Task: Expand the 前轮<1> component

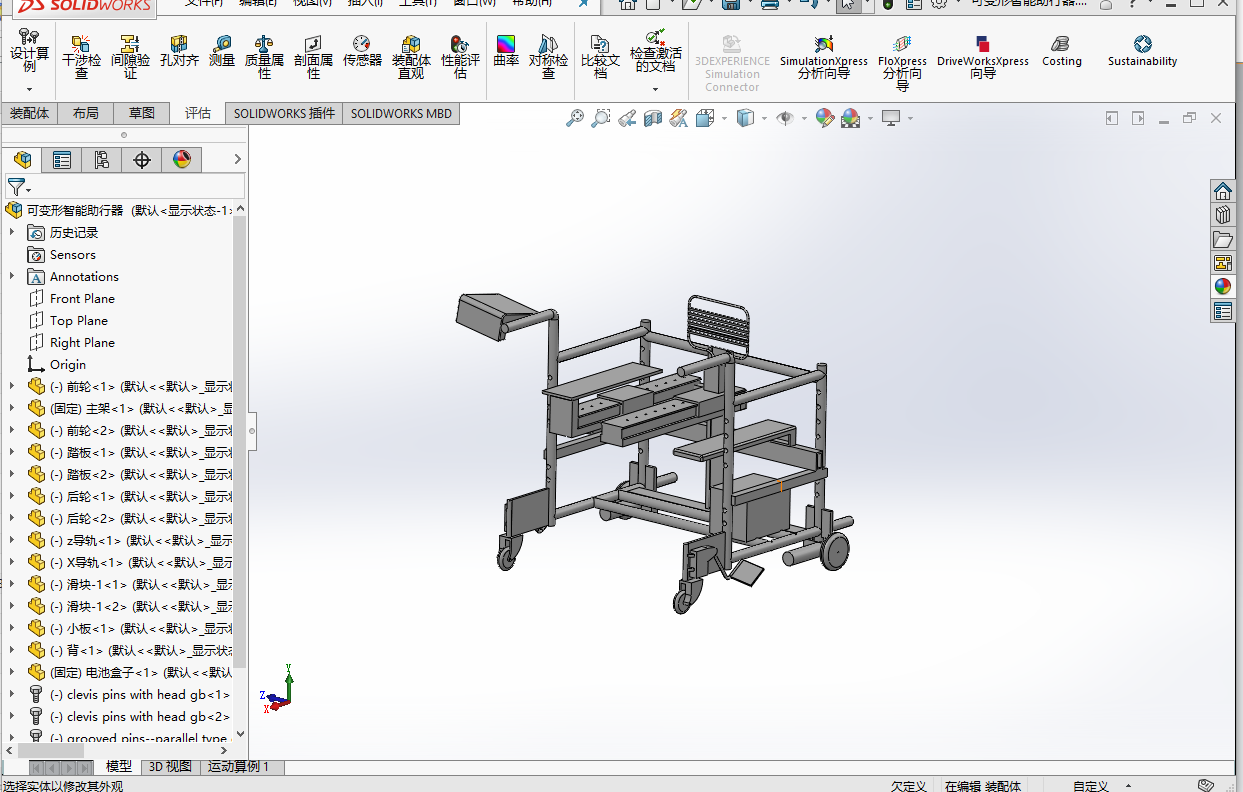Action: 12,386
